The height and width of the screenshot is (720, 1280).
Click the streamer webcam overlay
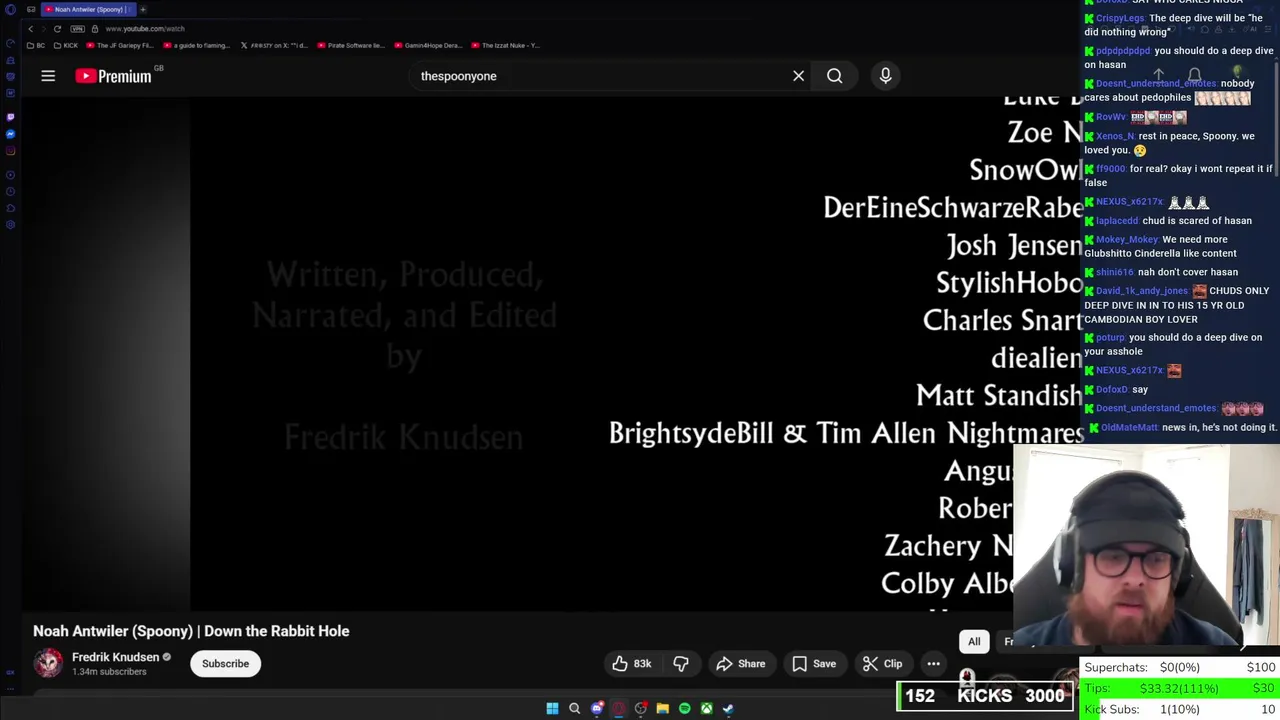click(1146, 547)
